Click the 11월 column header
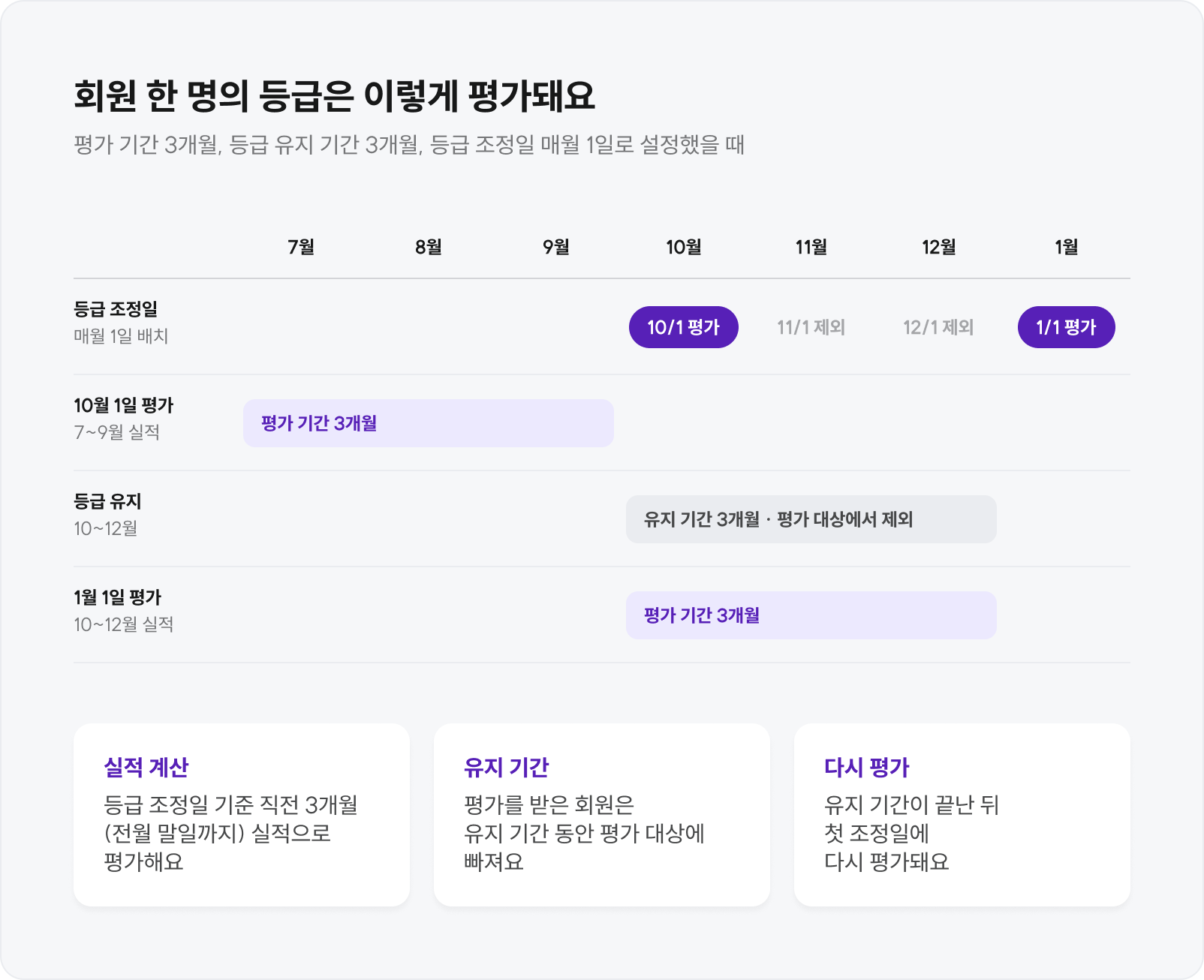The width and height of the screenshot is (1204, 980). point(811,247)
